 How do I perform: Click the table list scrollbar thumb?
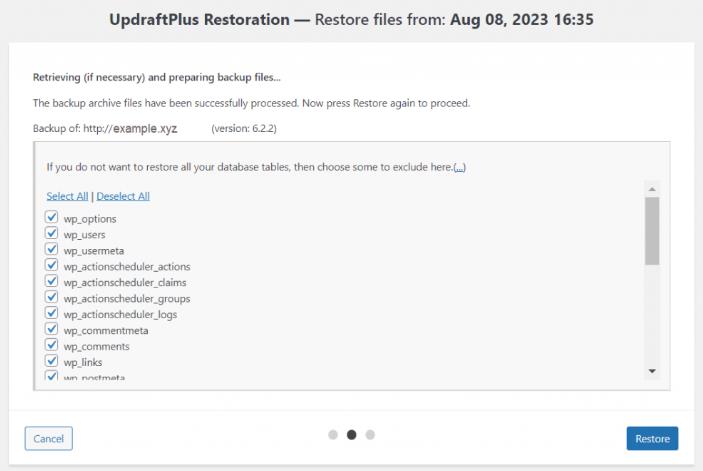point(652,230)
